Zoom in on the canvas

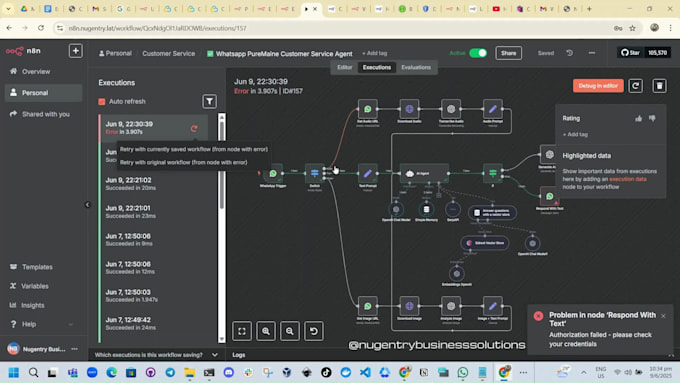point(266,331)
